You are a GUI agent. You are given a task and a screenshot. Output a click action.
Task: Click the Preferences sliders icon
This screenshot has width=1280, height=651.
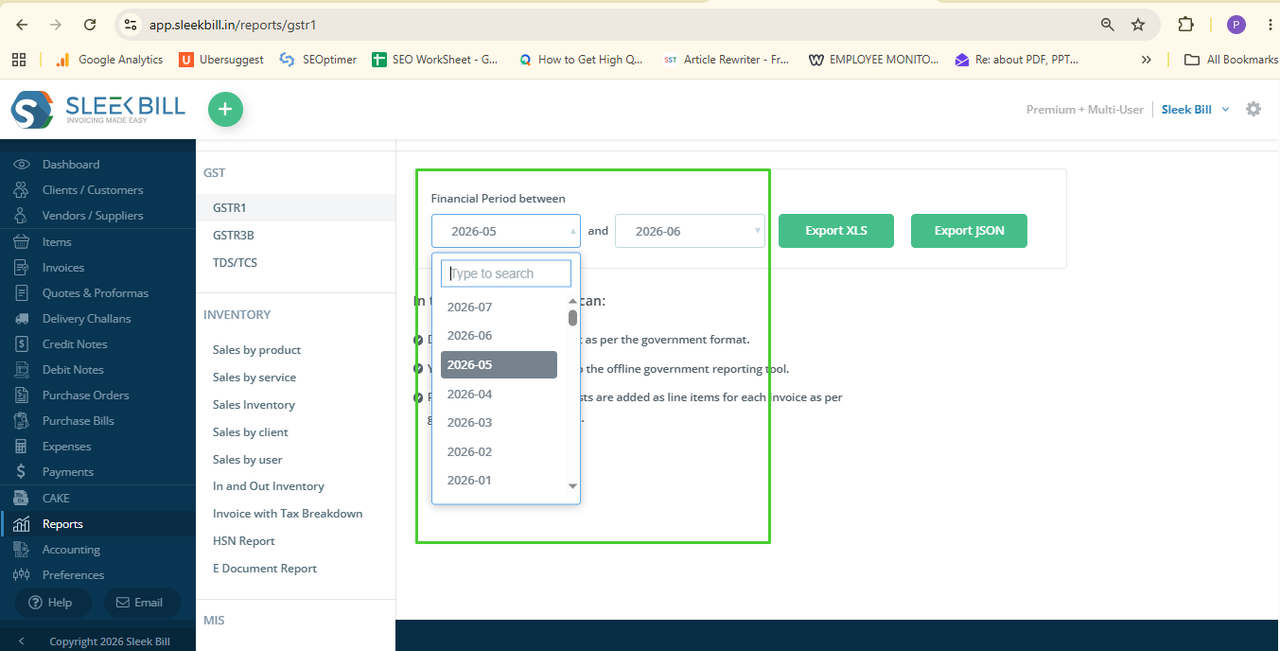tap(21, 575)
